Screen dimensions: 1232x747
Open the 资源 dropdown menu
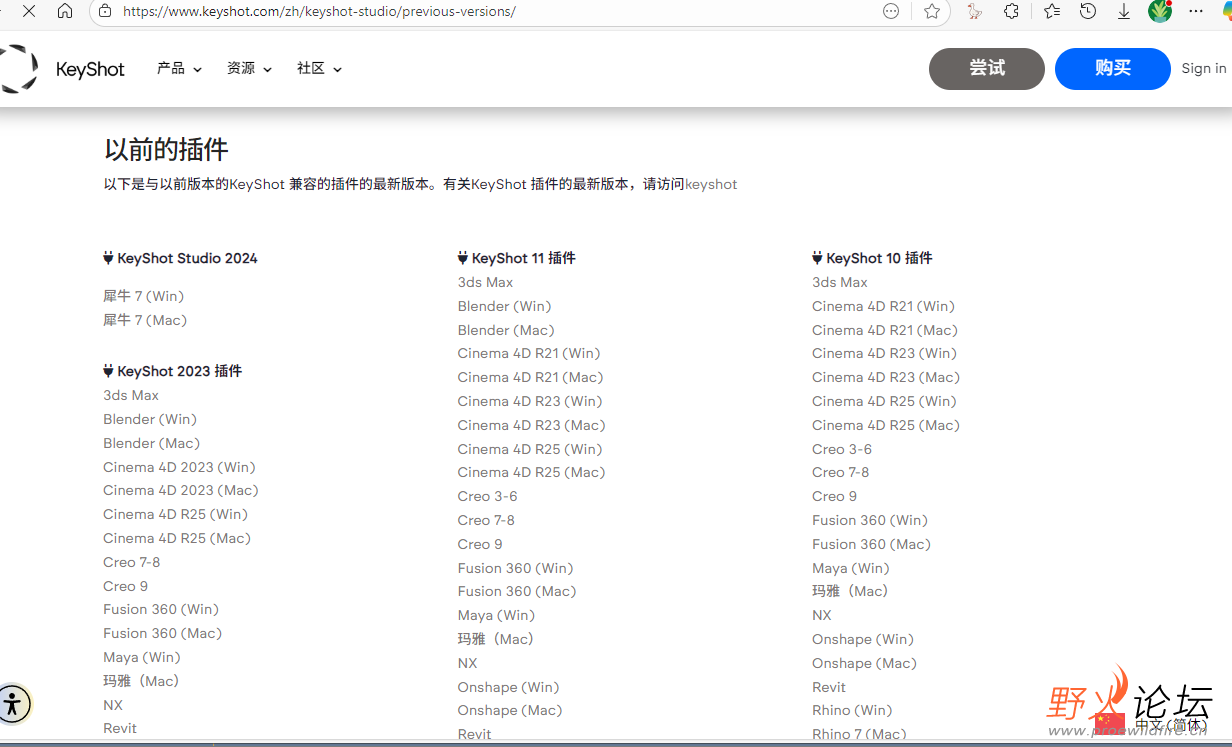tap(248, 69)
